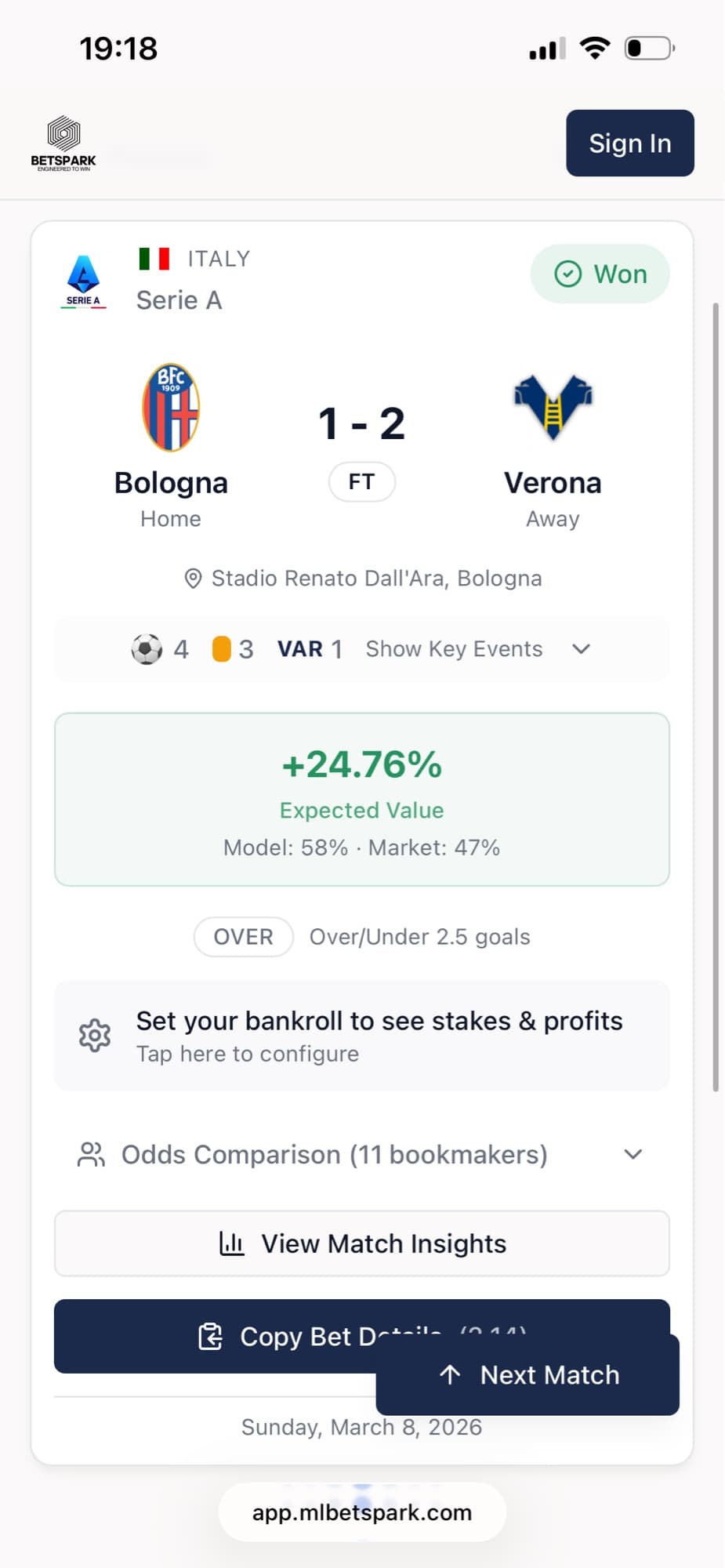This screenshot has height=1568, width=725.
Task: Click the clipboard icon on Copy Bet Details
Action: [212, 1335]
